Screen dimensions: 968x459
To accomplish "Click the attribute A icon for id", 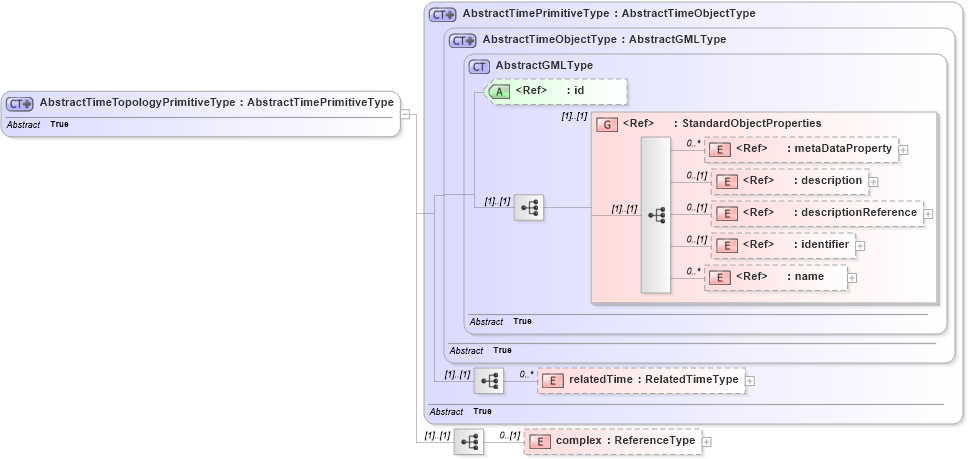I will [x=499, y=92].
